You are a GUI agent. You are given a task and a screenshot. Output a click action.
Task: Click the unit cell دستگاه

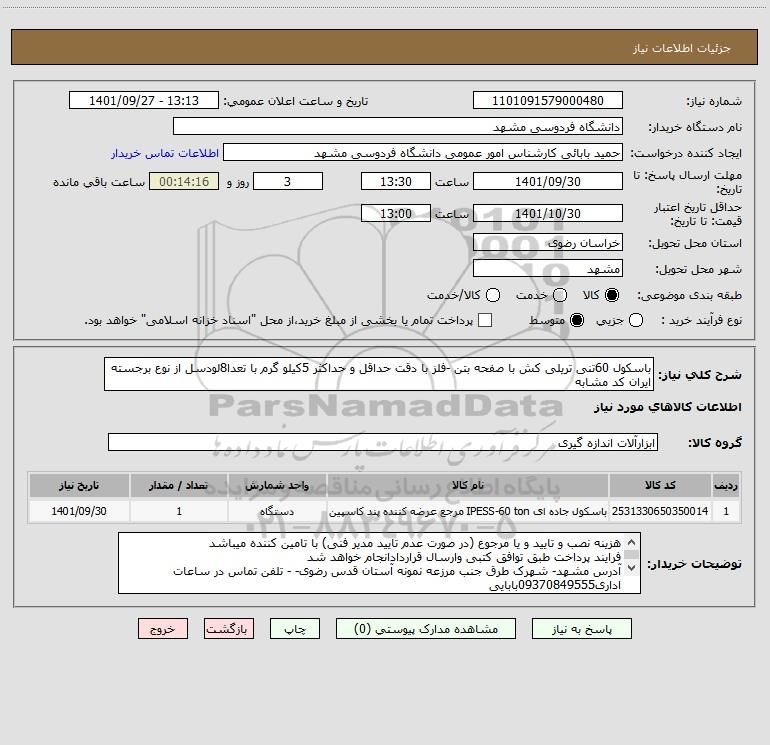click(x=277, y=511)
